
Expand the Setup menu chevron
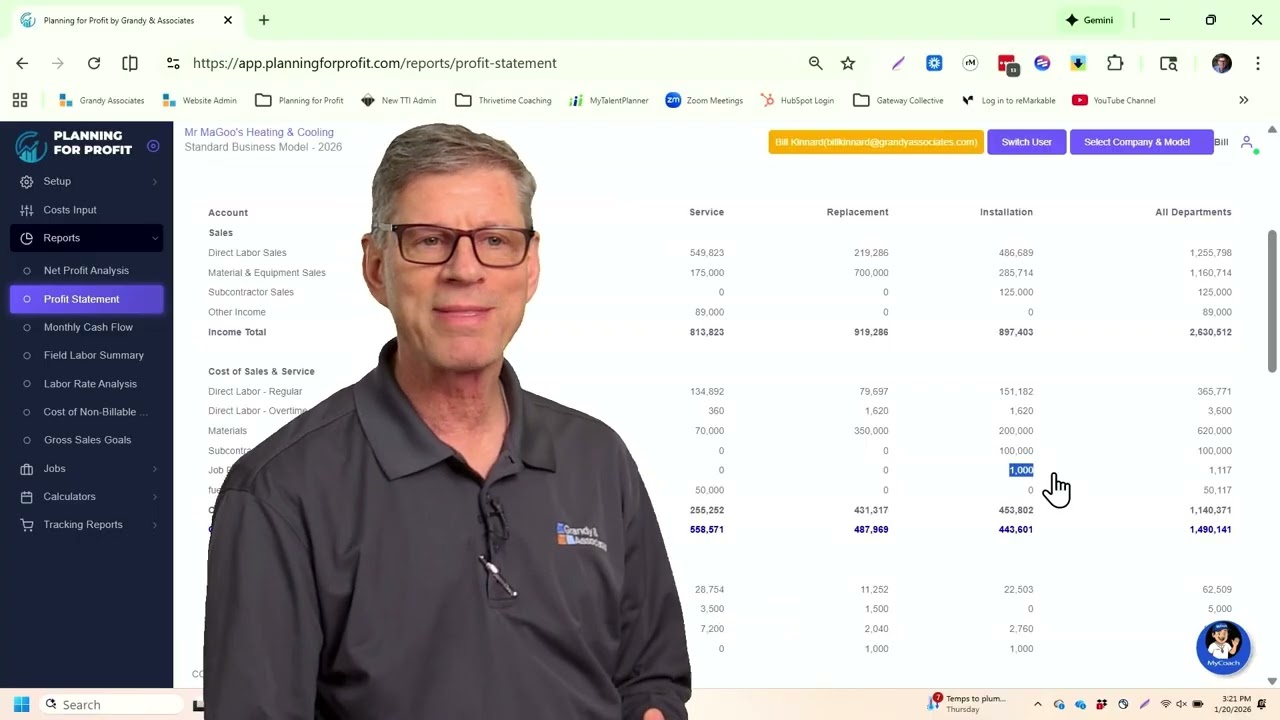[154, 182]
